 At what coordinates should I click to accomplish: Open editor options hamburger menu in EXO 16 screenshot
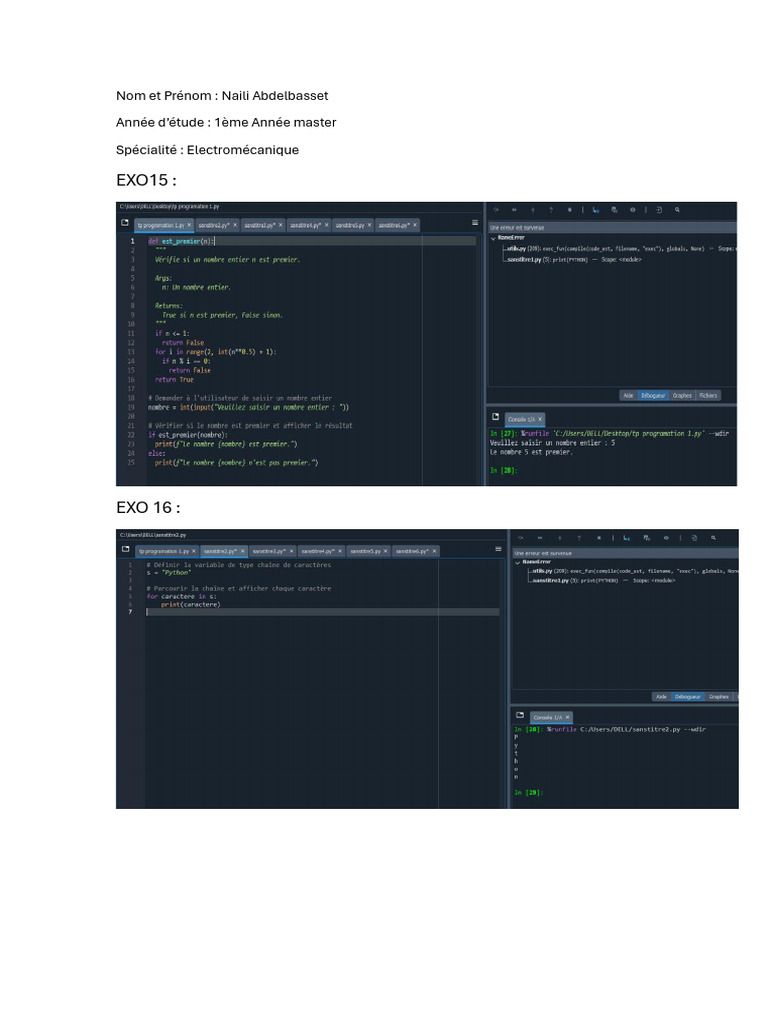(x=498, y=550)
